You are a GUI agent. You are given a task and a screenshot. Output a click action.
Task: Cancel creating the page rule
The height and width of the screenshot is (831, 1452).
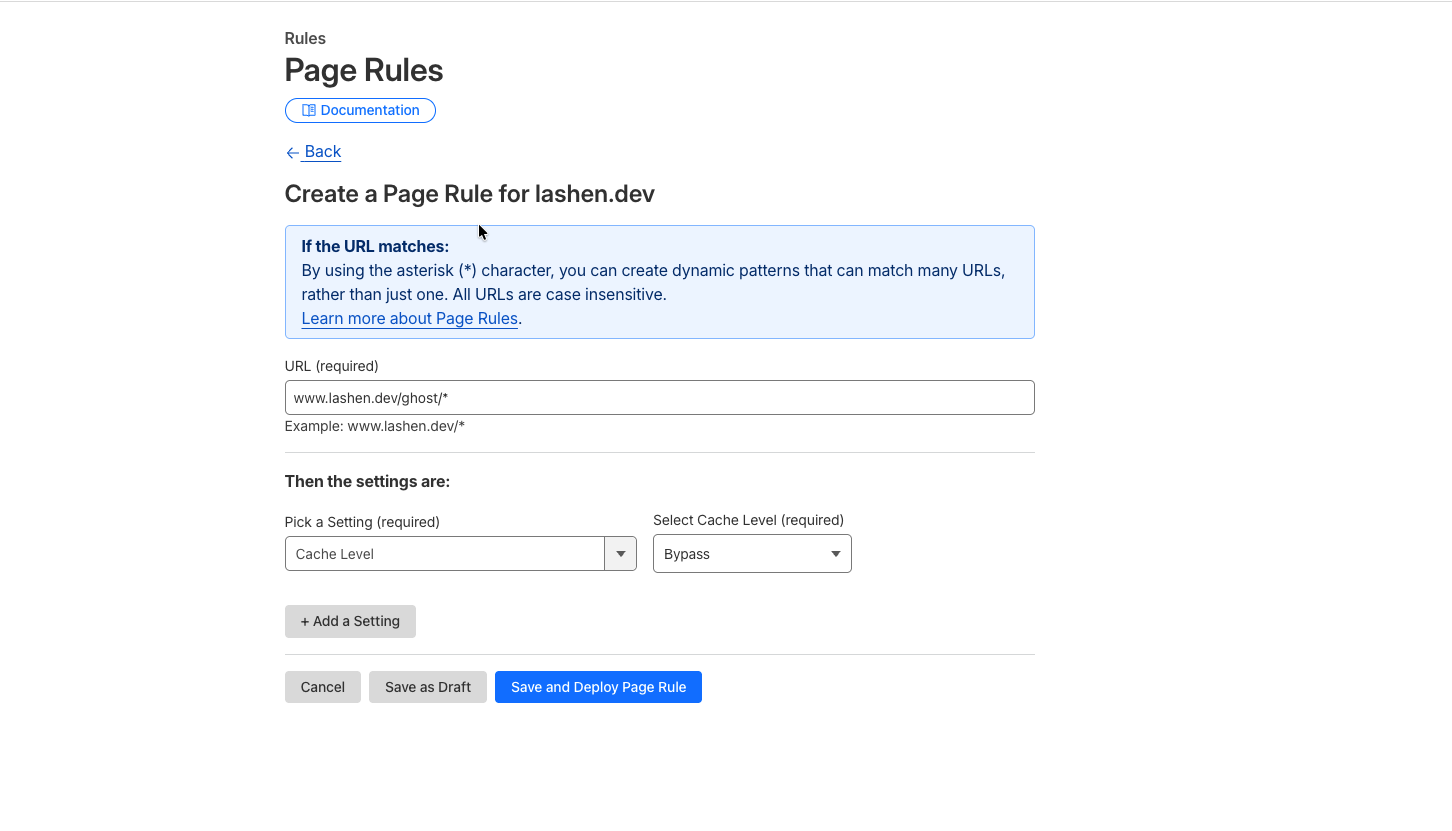(x=322, y=687)
